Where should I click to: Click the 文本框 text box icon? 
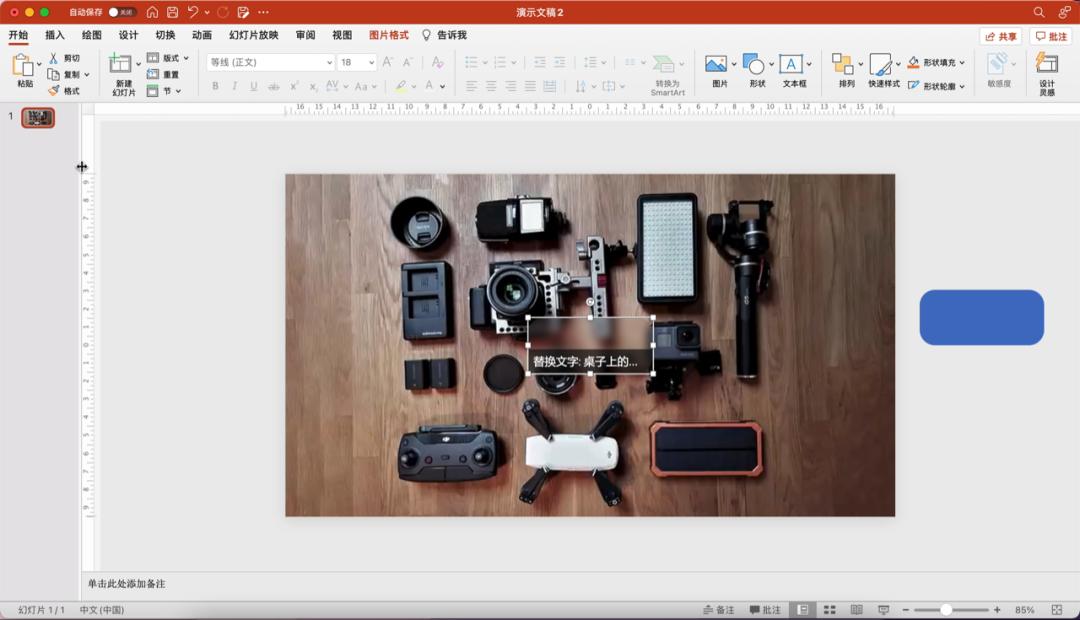[791, 65]
